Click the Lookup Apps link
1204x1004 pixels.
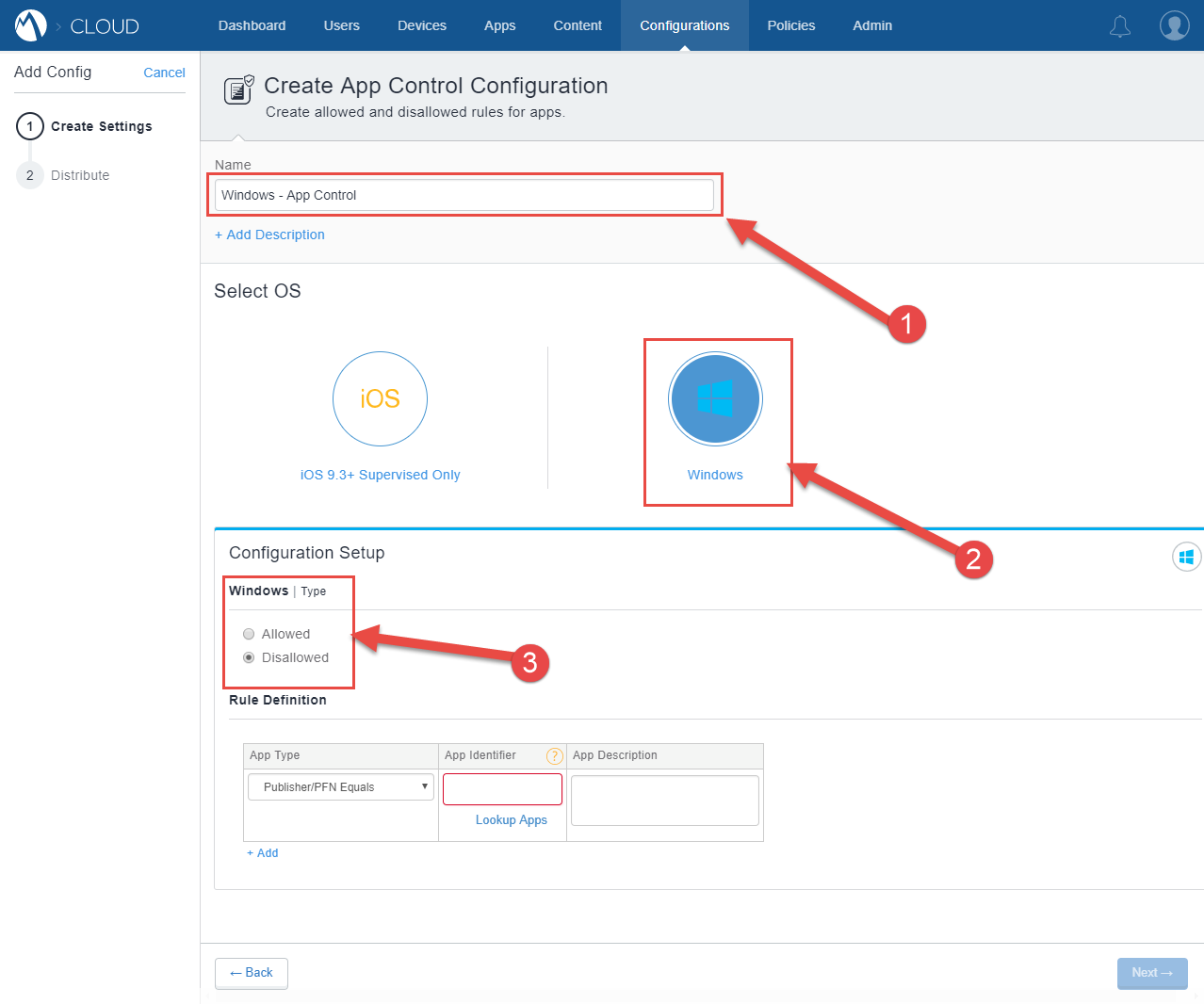[x=512, y=819]
